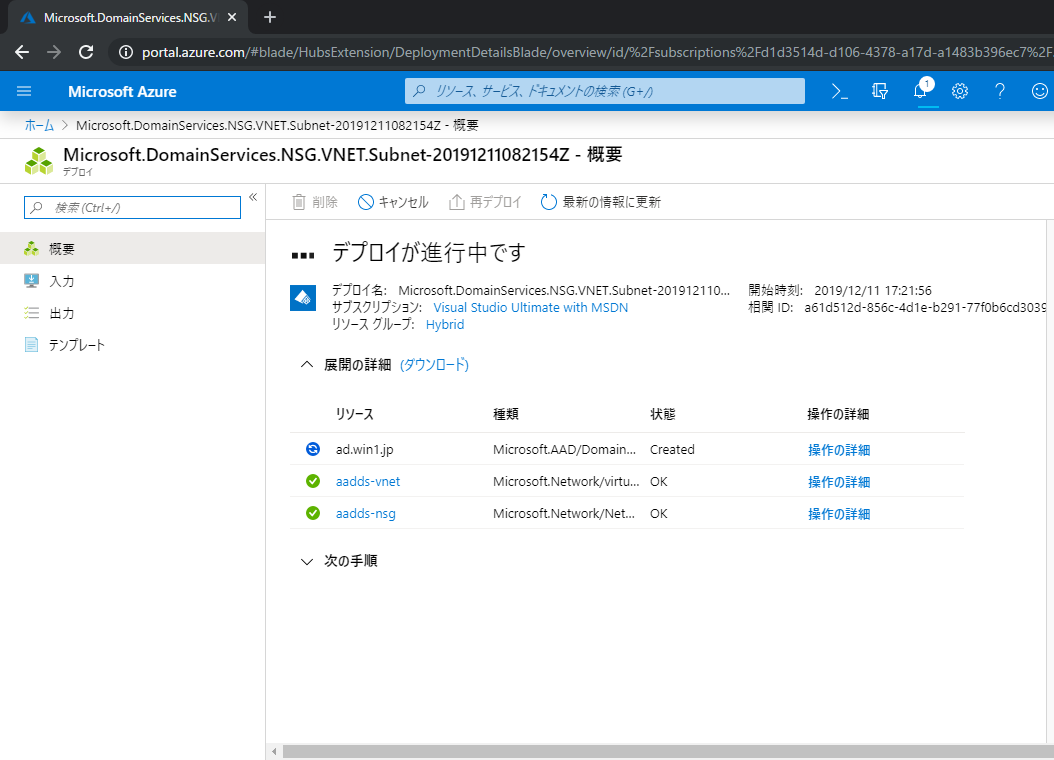The height and width of the screenshot is (760, 1054).
Task: Click the deployment cubes icon in the header
Action: [39, 161]
